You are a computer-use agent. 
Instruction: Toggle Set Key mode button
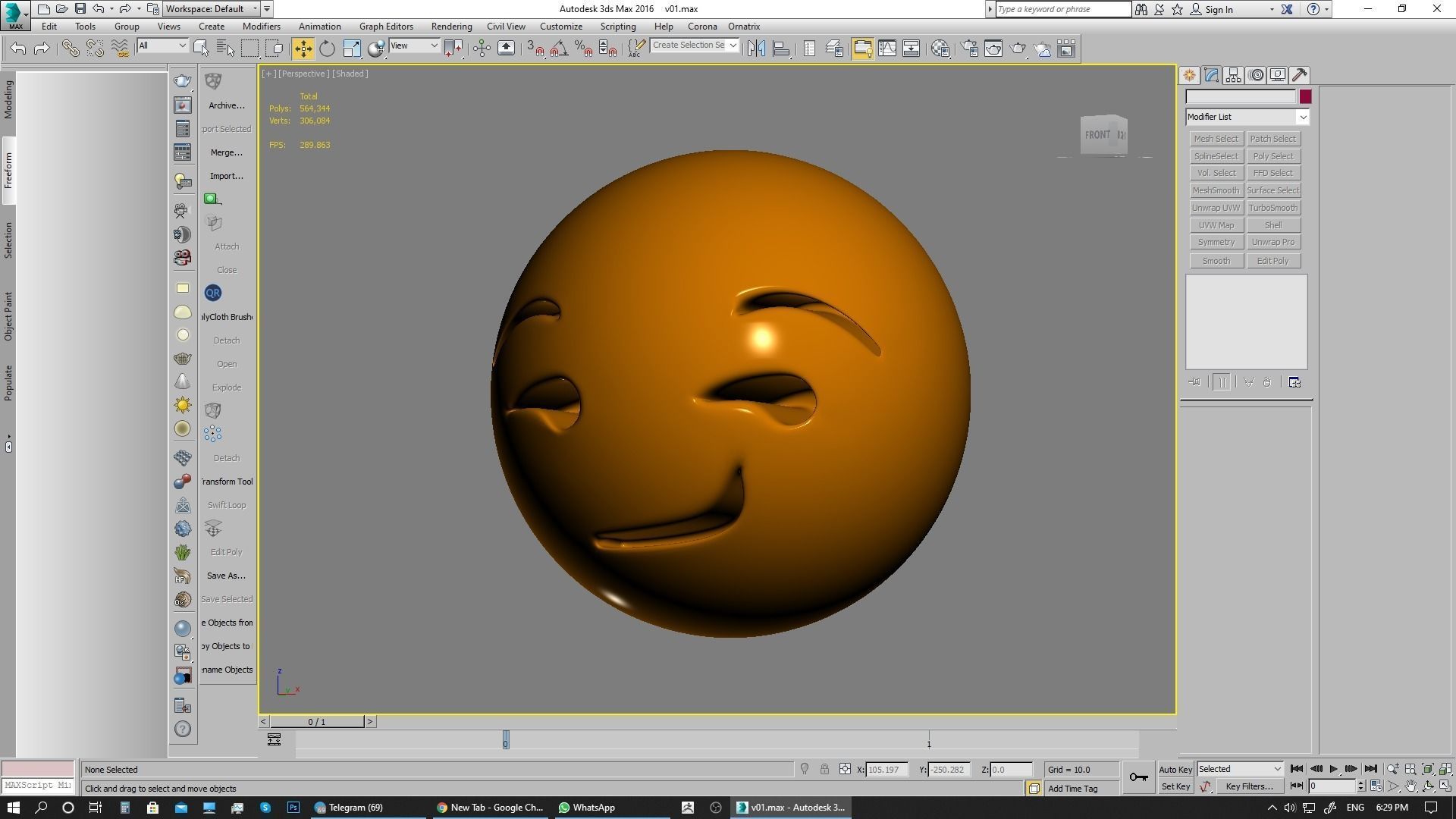pos(1175,787)
